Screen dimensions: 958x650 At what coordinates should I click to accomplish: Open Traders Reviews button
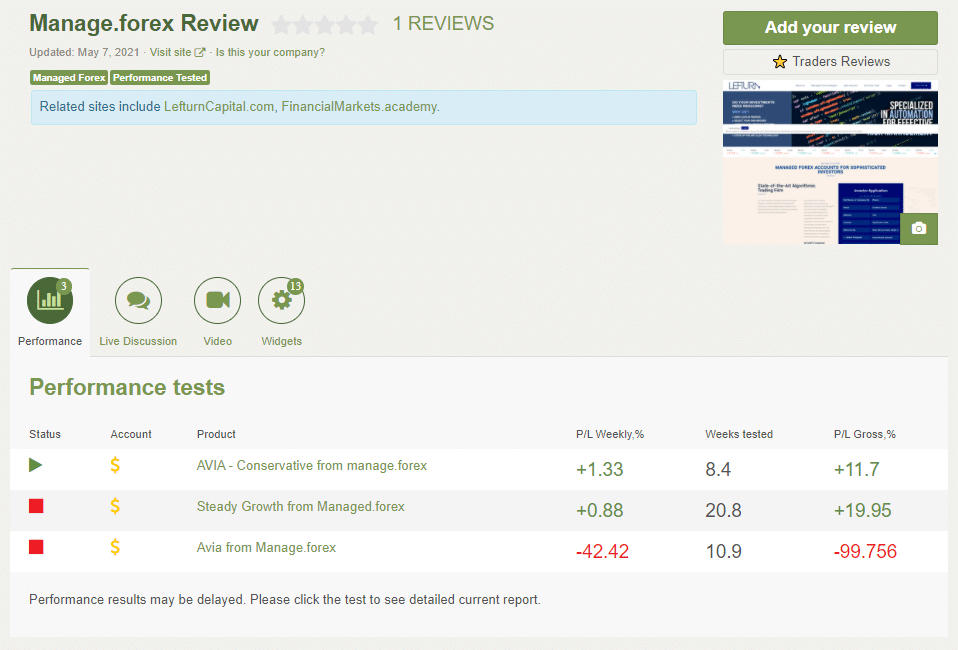pyautogui.click(x=830, y=62)
